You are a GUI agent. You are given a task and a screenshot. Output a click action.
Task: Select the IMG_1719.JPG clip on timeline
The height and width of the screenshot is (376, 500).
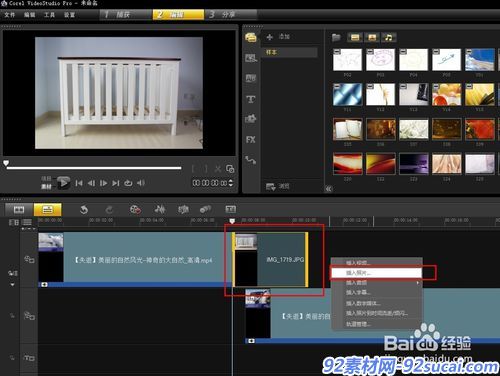(x=270, y=259)
